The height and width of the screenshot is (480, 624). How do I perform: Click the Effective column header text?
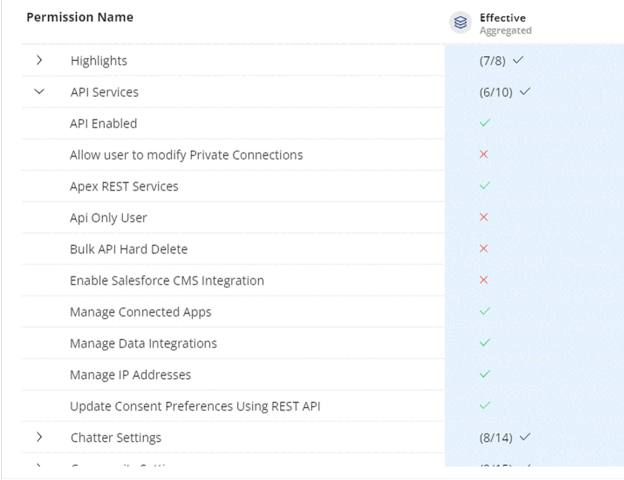502,17
